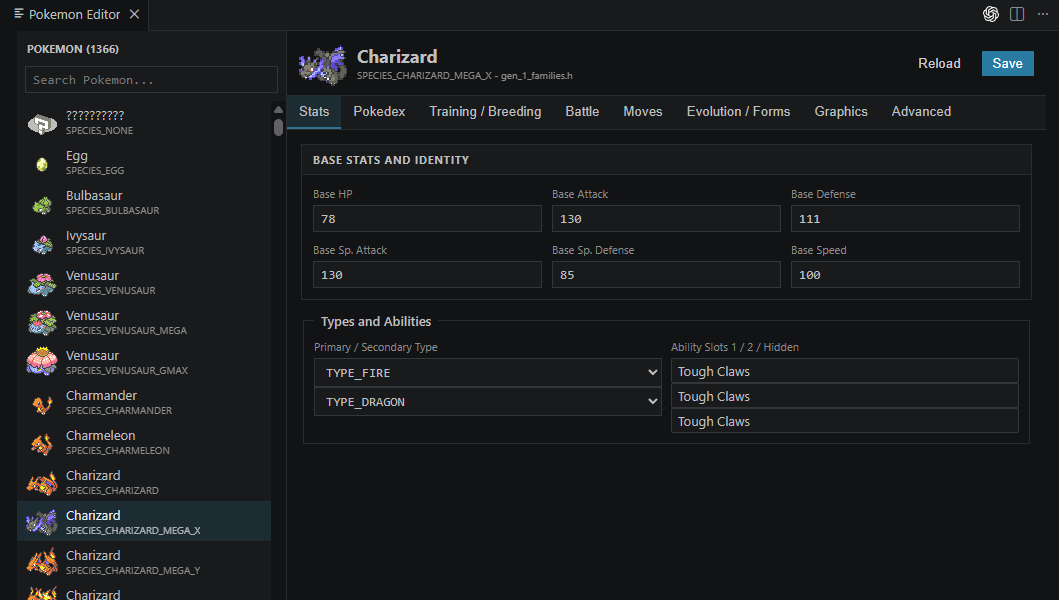Click the ChatGPT icon in the title bar

(990, 14)
